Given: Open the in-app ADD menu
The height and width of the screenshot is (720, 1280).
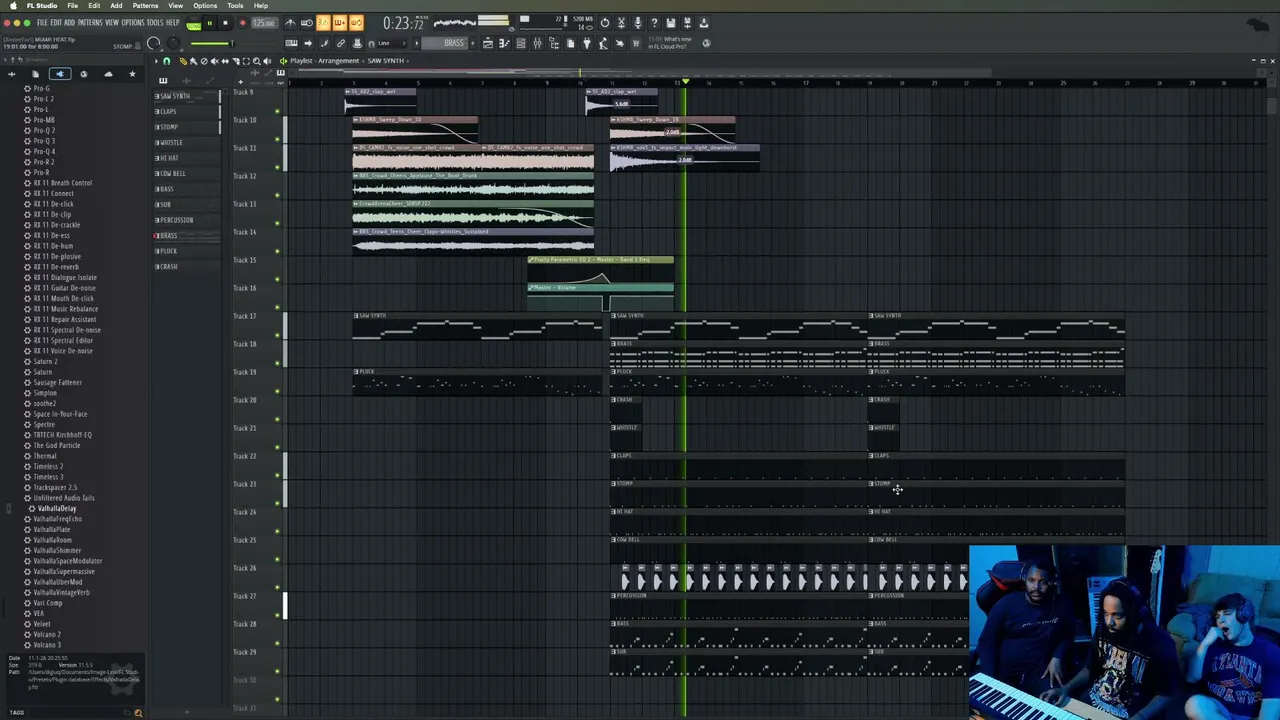Looking at the screenshot, I should click(x=69, y=22).
